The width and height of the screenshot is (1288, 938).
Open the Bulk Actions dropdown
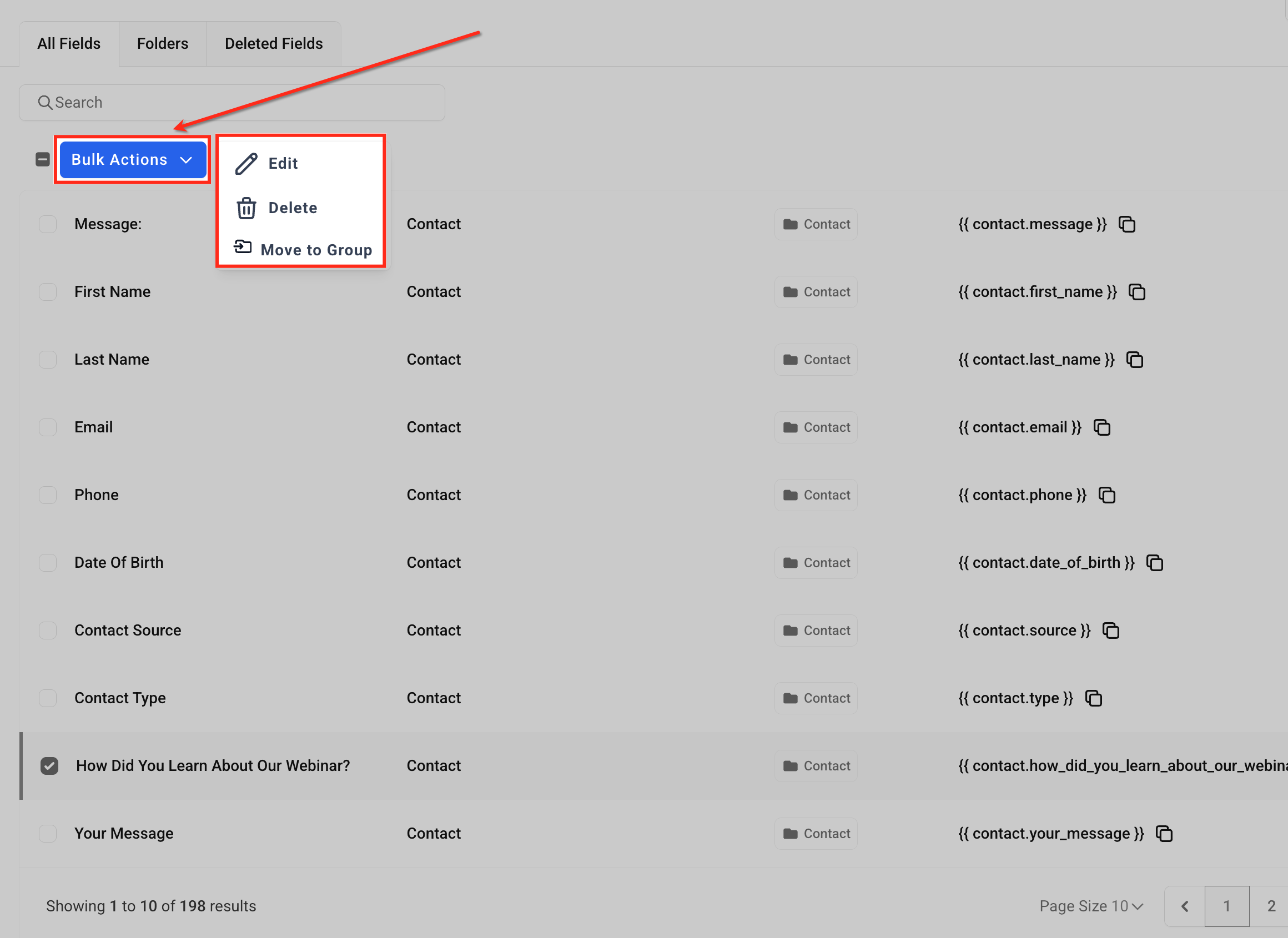(x=132, y=159)
